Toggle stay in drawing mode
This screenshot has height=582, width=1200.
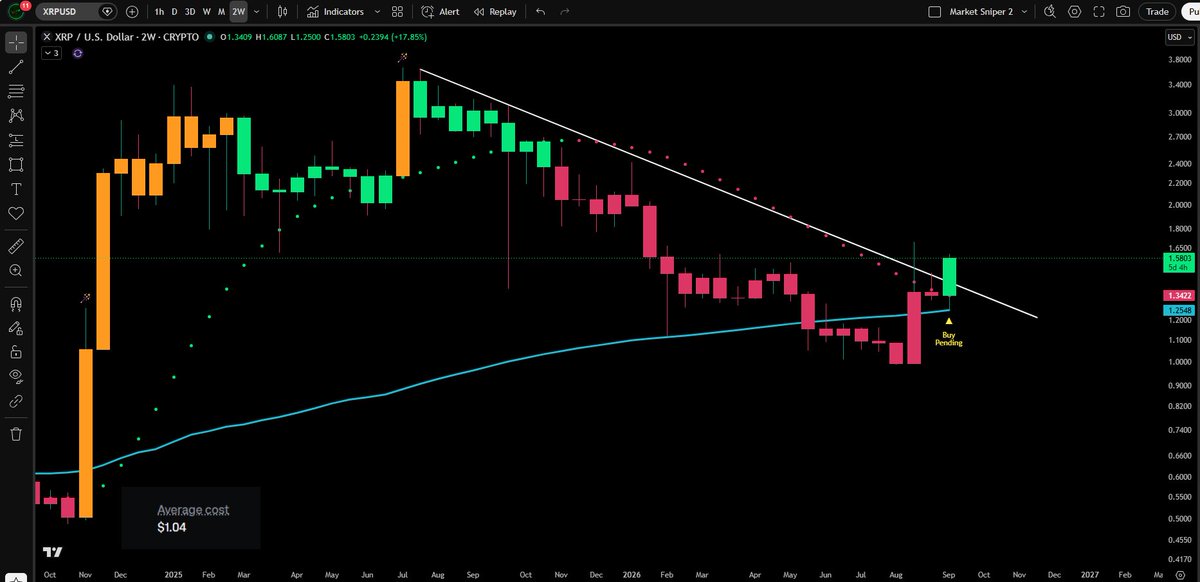[x=16, y=327]
